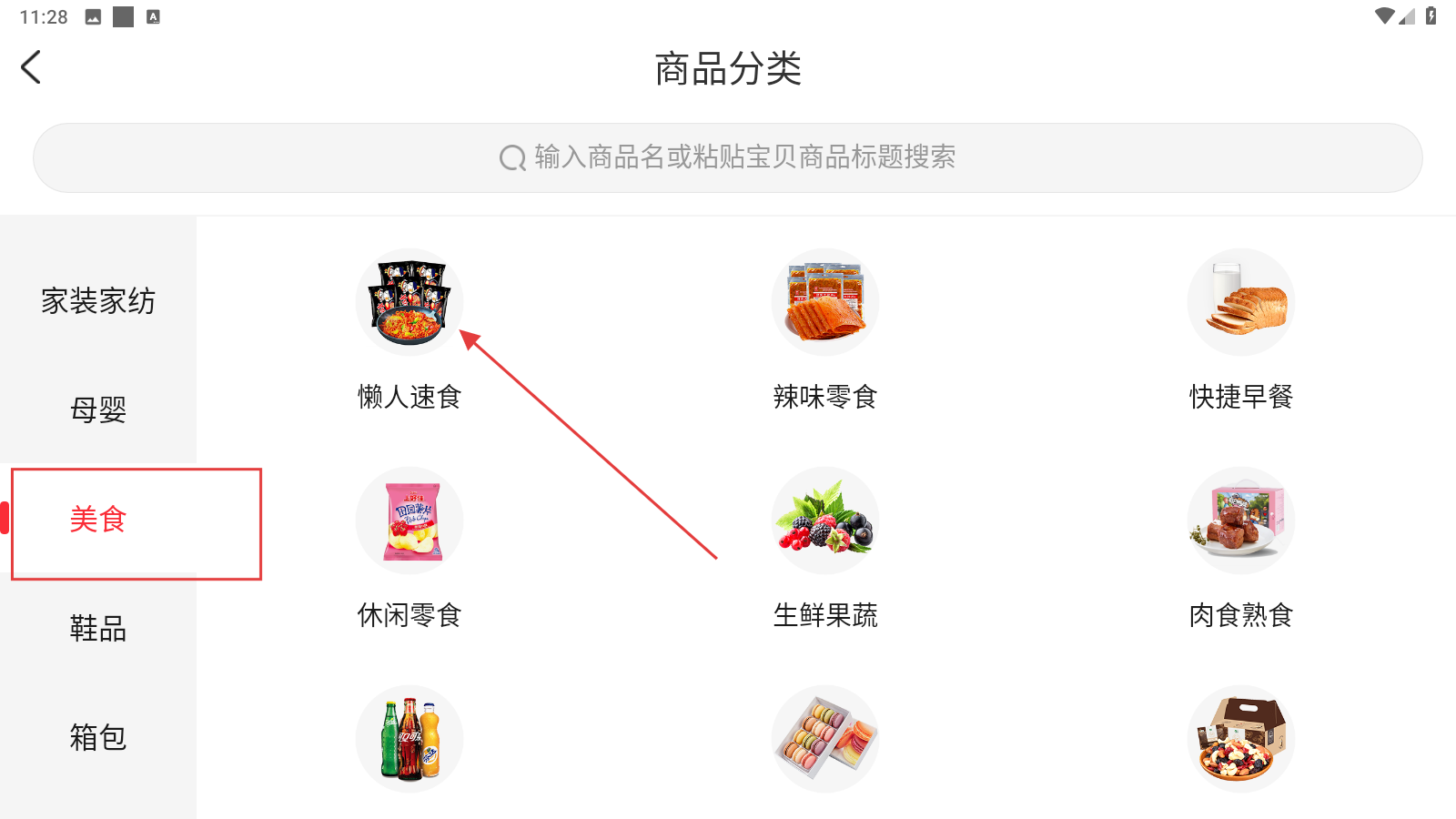Open the macaron pastry category icon
The height and width of the screenshot is (819, 1456).
825,739
